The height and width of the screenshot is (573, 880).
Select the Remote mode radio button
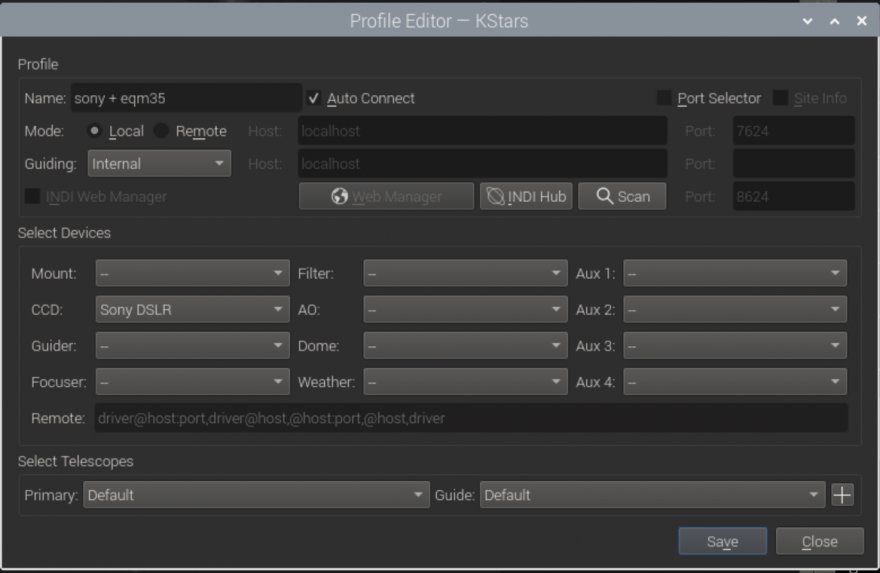pos(162,131)
